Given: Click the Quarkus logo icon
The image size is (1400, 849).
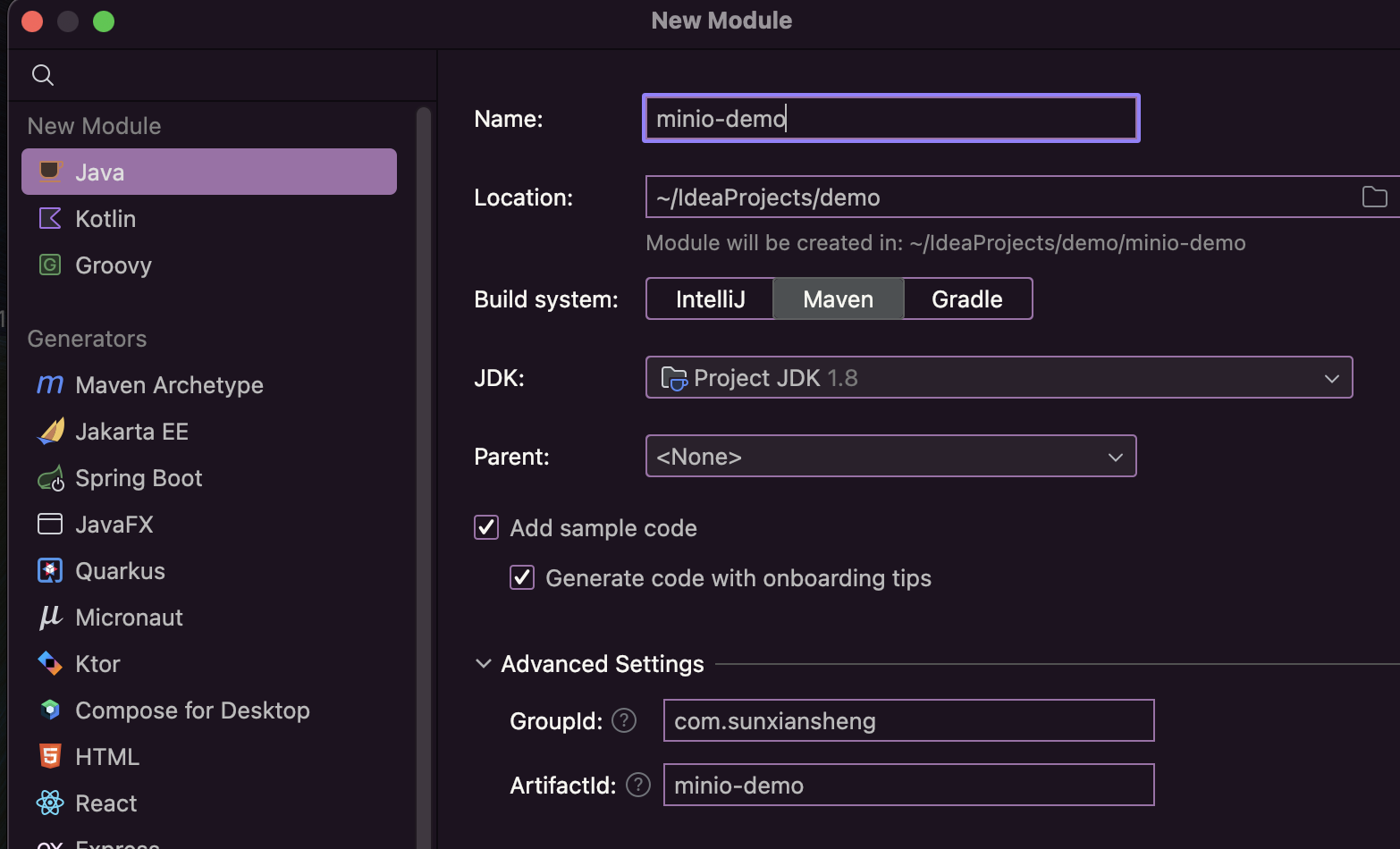Looking at the screenshot, I should pyautogui.click(x=50, y=570).
